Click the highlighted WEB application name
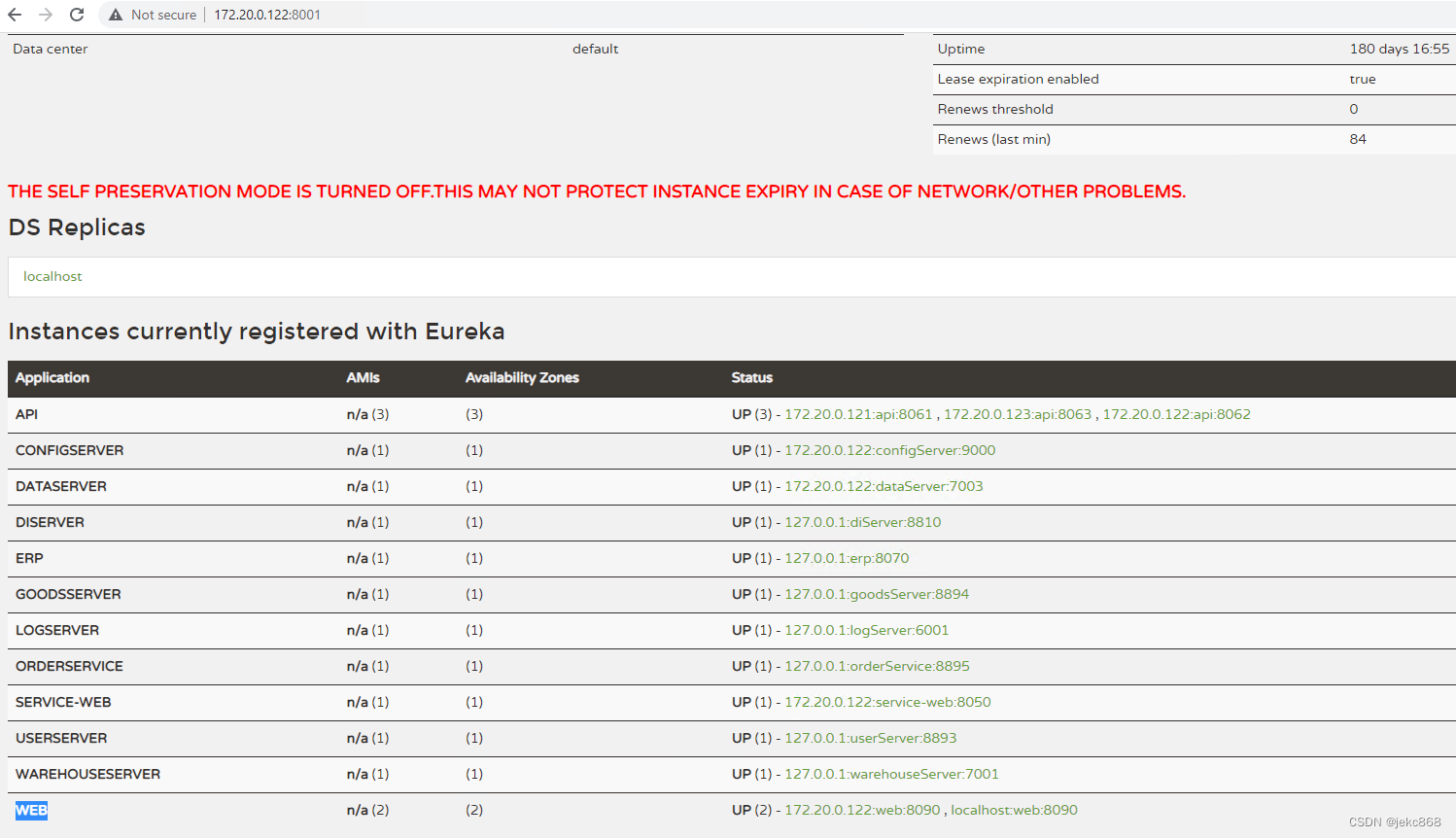Image resolution: width=1456 pixels, height=838 pixels. click(x=31, y=810)
